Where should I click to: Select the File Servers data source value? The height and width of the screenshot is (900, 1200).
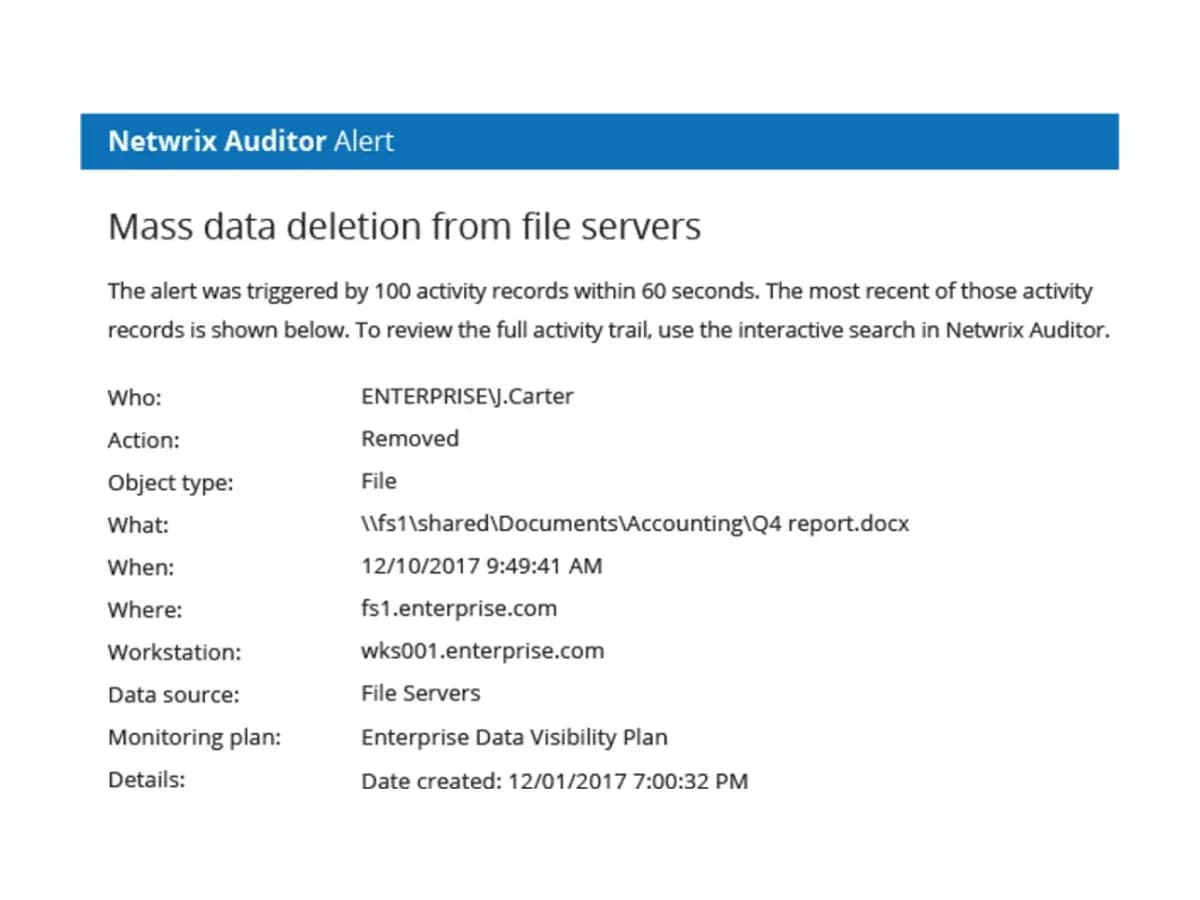click(421, 693)
